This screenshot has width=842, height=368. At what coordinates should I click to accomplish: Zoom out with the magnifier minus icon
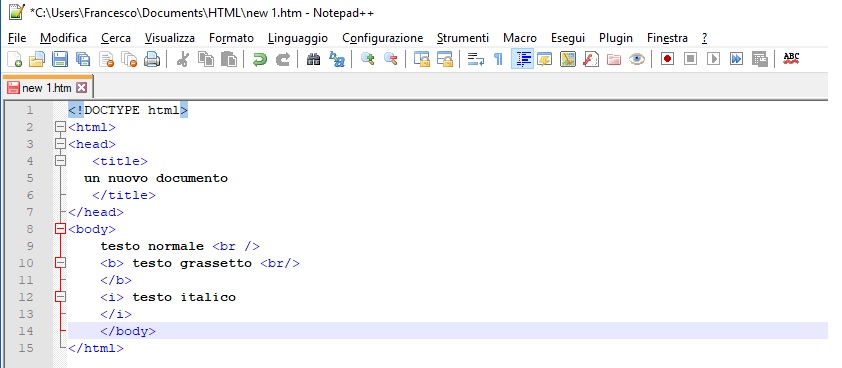[x=390, y=59]
